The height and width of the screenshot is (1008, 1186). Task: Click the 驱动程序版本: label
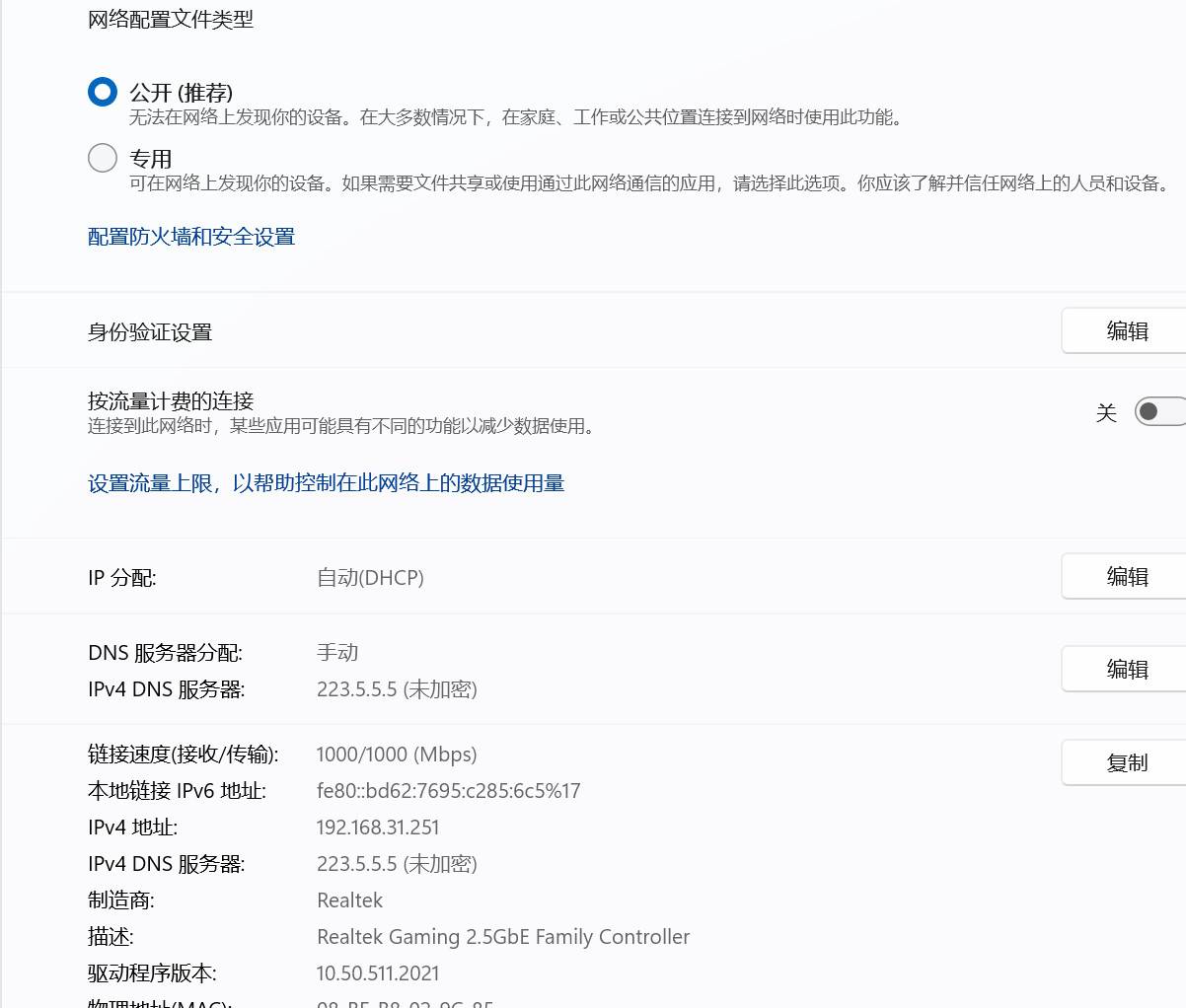(152, 973)
